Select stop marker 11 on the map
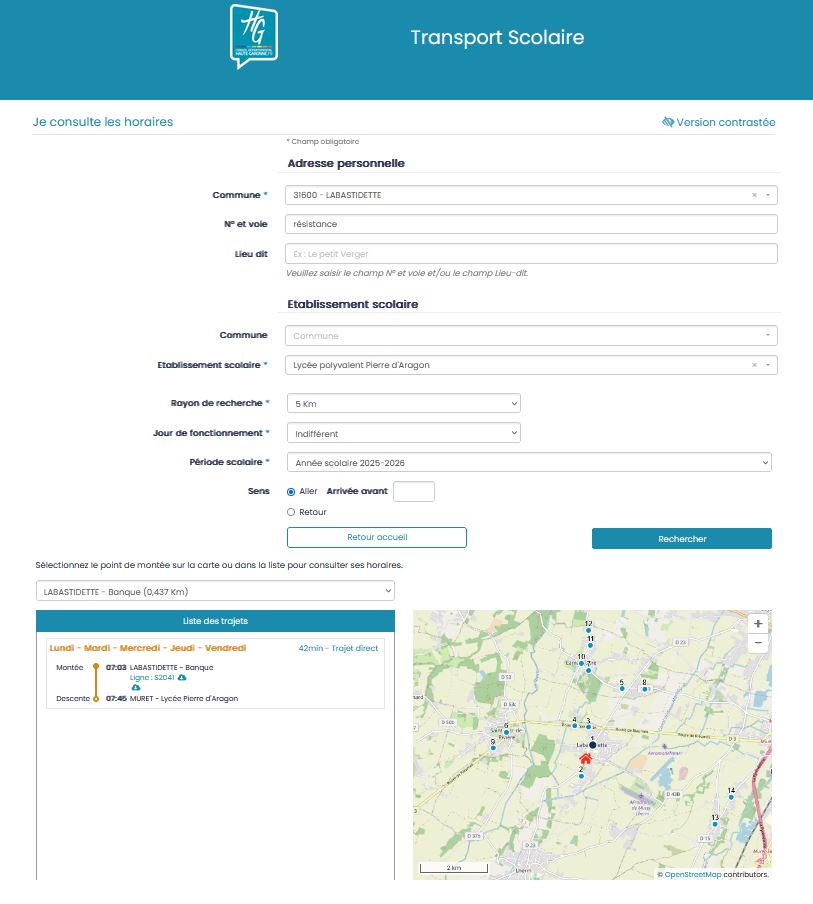Viewport: 813px width, 904px height. (590, 645)
